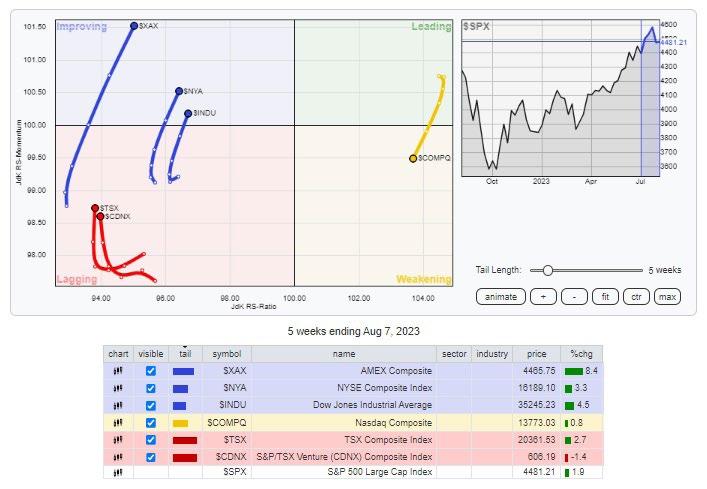Click blue tail swatch for $NYA
The height and width of the screenshot is (489, 707).
point(180,388)
